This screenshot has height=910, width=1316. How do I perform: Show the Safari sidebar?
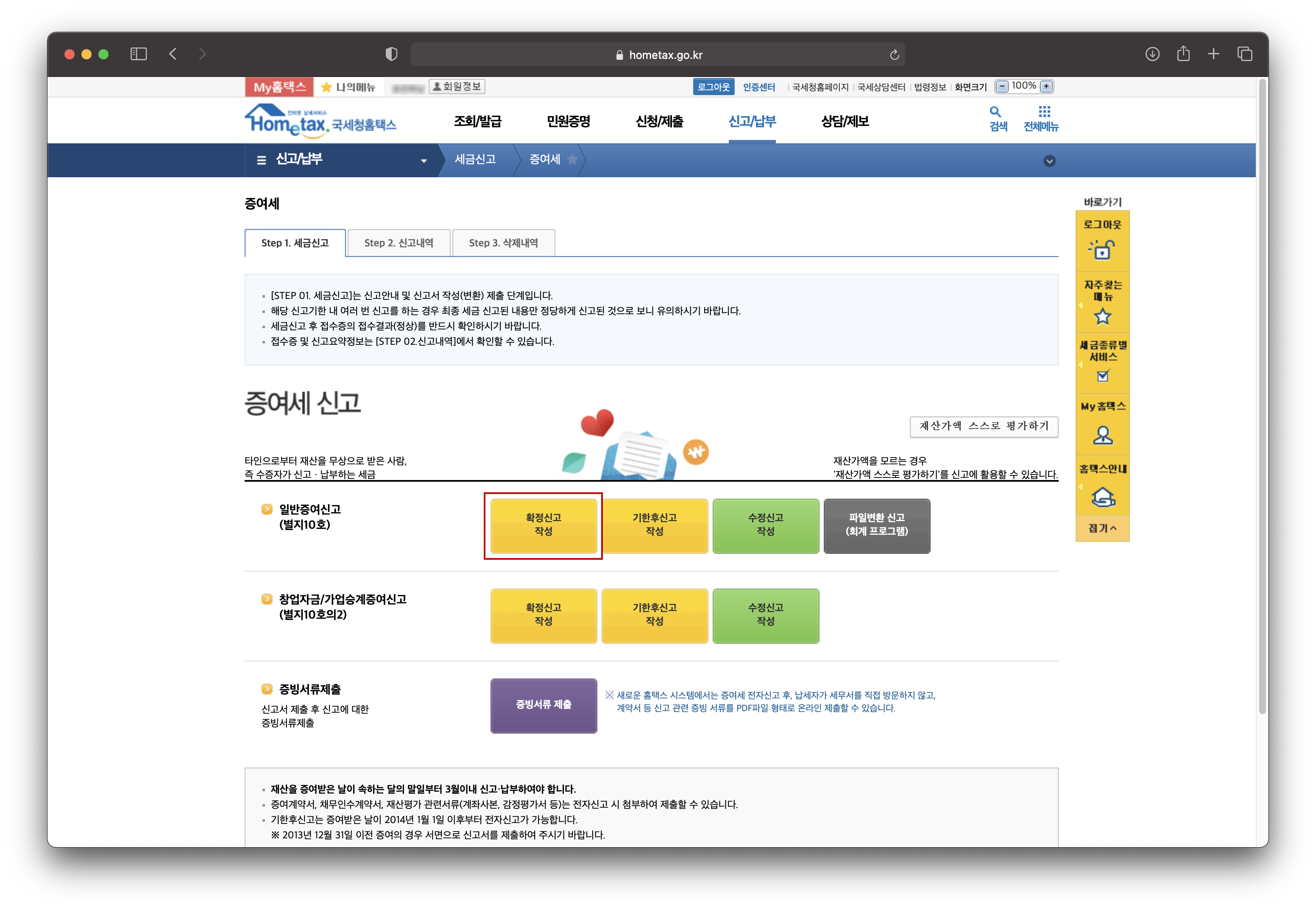coord(139,54)
